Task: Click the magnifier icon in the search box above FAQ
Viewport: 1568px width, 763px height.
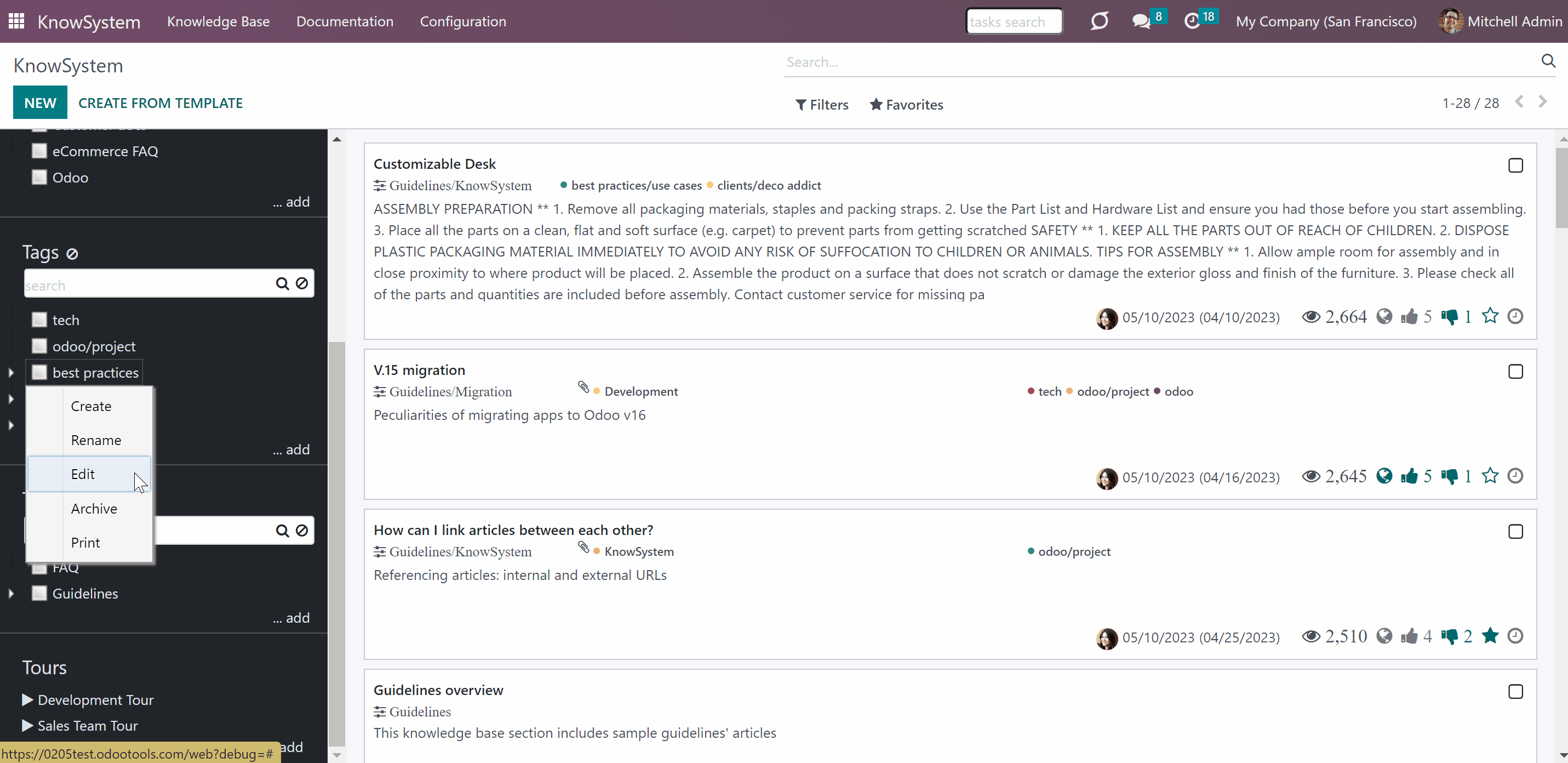Action: [282, 531]
